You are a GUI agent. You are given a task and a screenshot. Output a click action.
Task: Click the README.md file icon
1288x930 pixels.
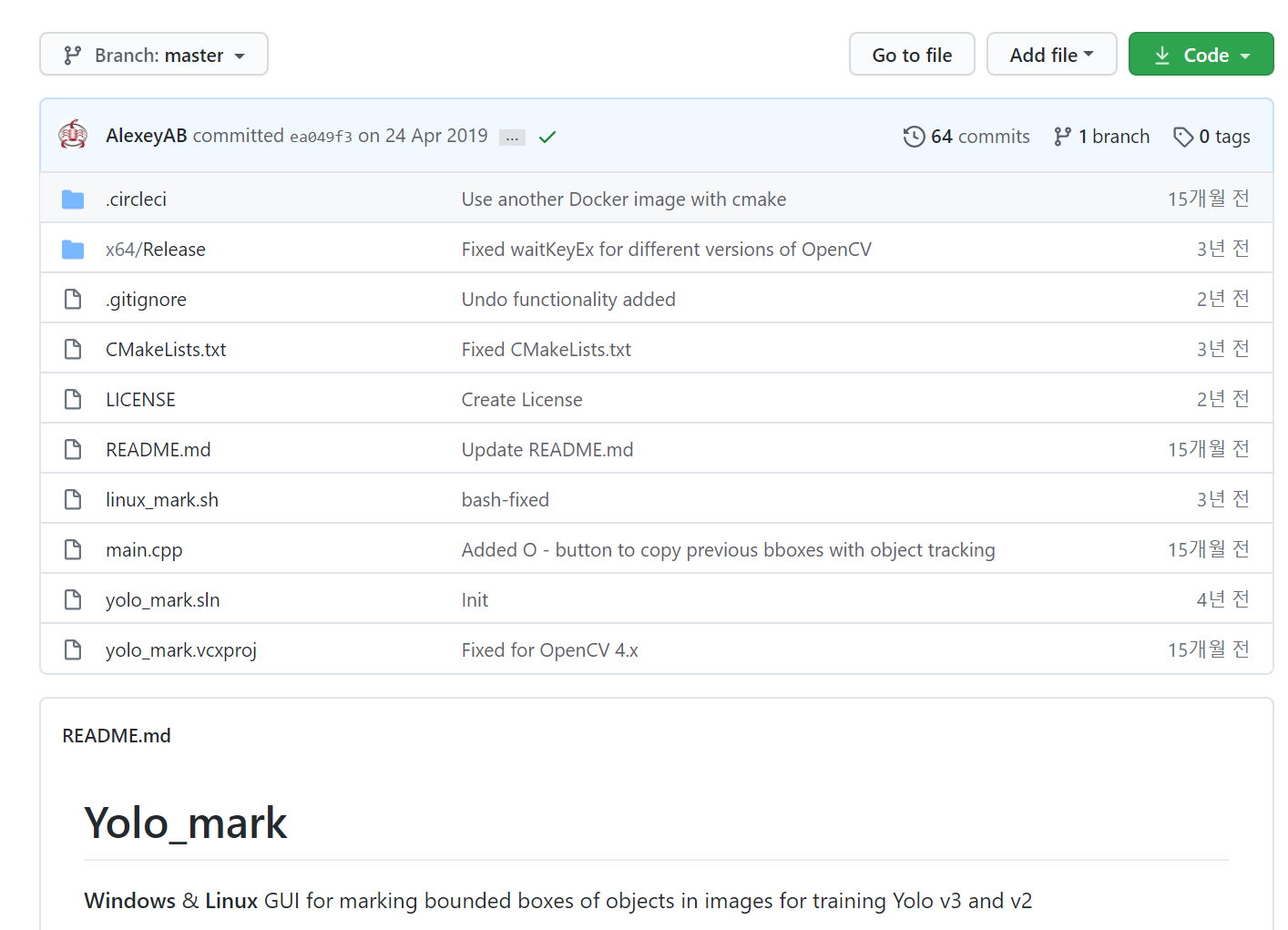coord(73,449)
